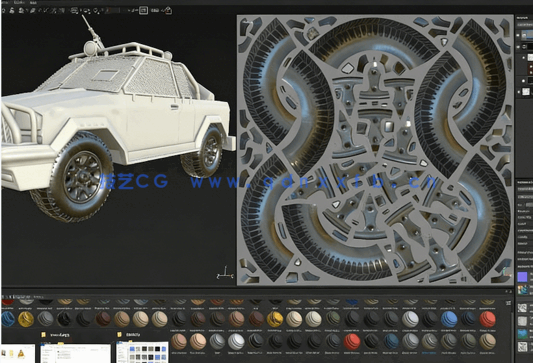The height and width of the screenshot is (363, 533).
Task: Click folder title above the blue thumbnail grid preview
Action: (133, 334)
